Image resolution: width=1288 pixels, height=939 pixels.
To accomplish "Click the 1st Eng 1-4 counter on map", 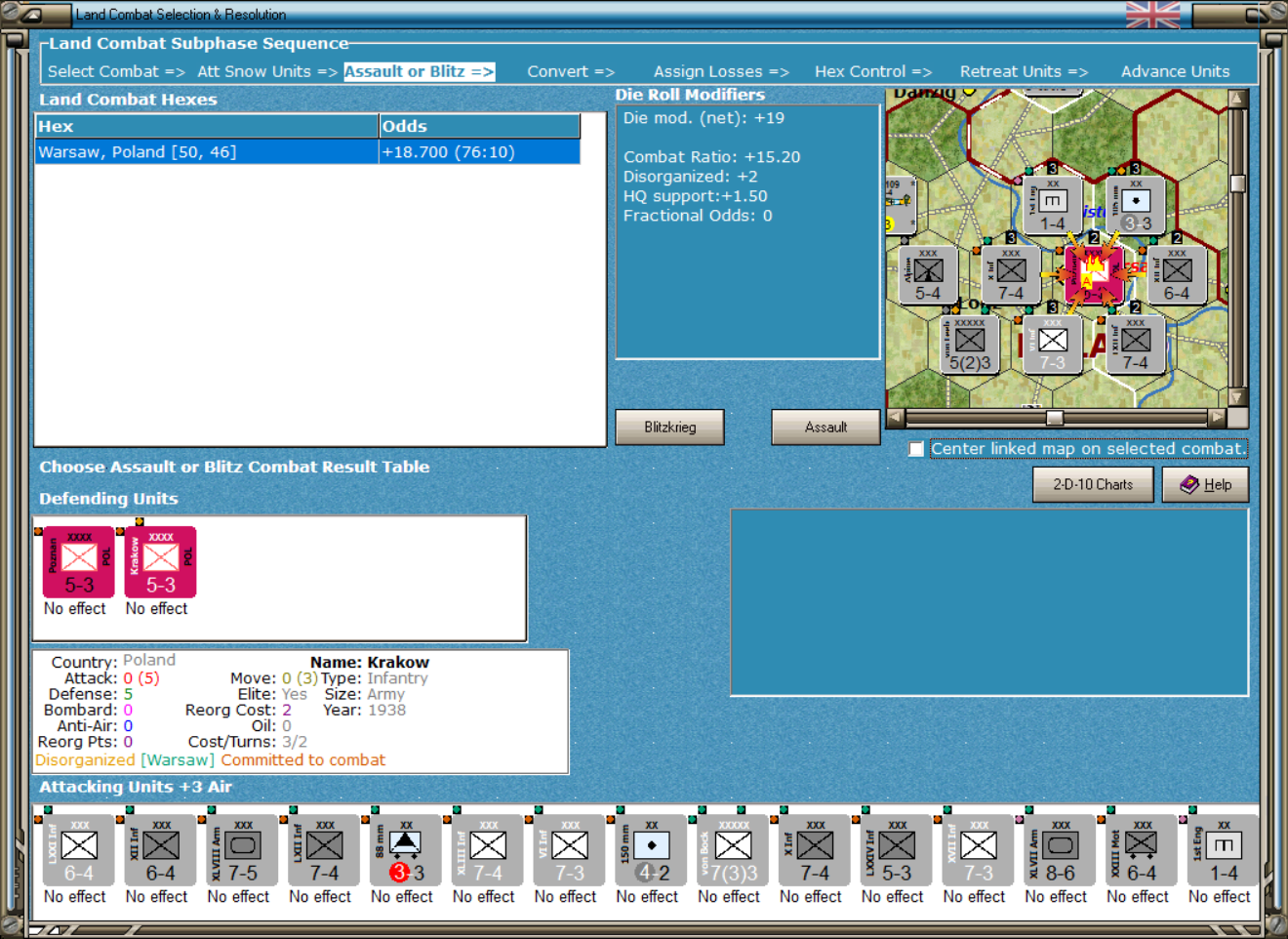I will point(1052,206).
